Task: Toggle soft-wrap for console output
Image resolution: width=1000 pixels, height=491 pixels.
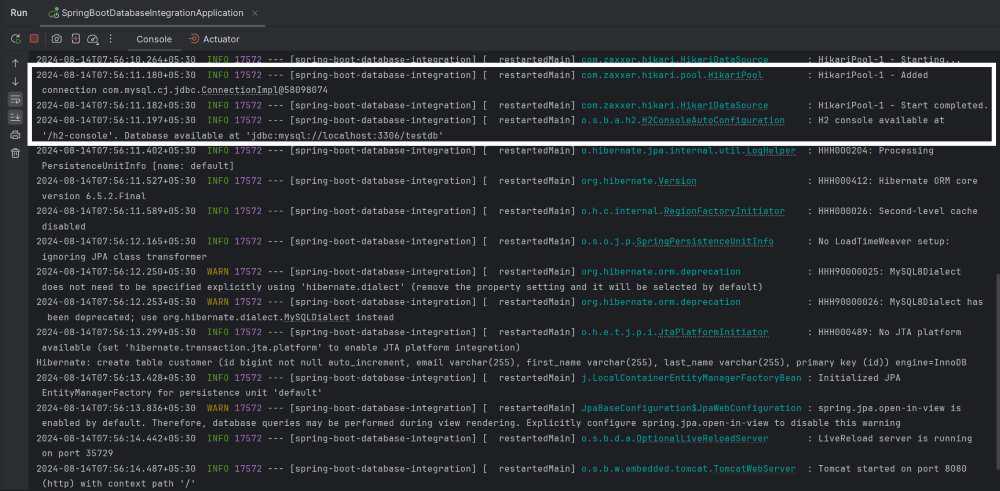Action: [15, 99]
